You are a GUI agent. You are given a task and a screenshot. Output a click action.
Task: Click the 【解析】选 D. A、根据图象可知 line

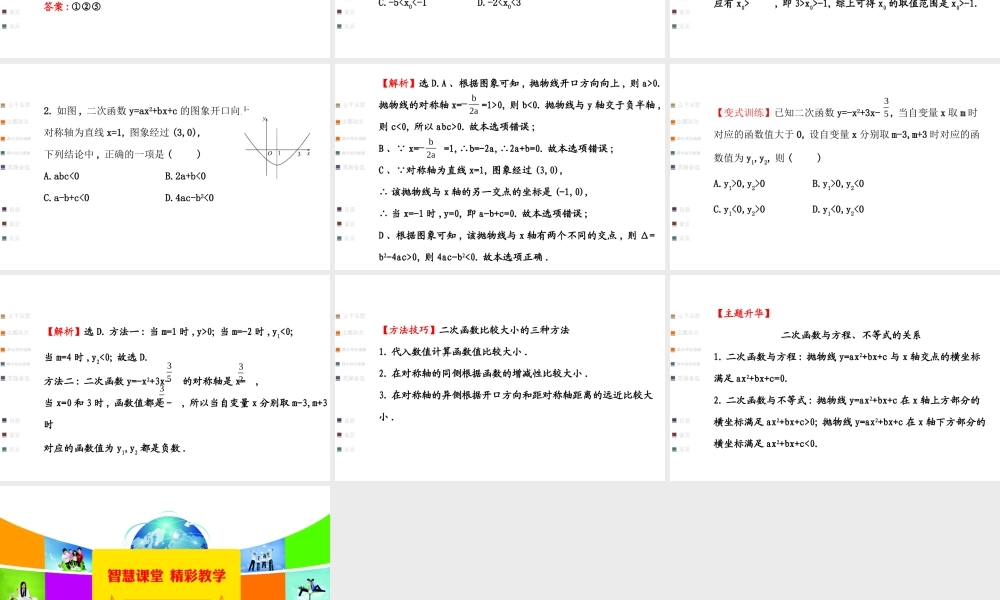(x=520, y=83)
